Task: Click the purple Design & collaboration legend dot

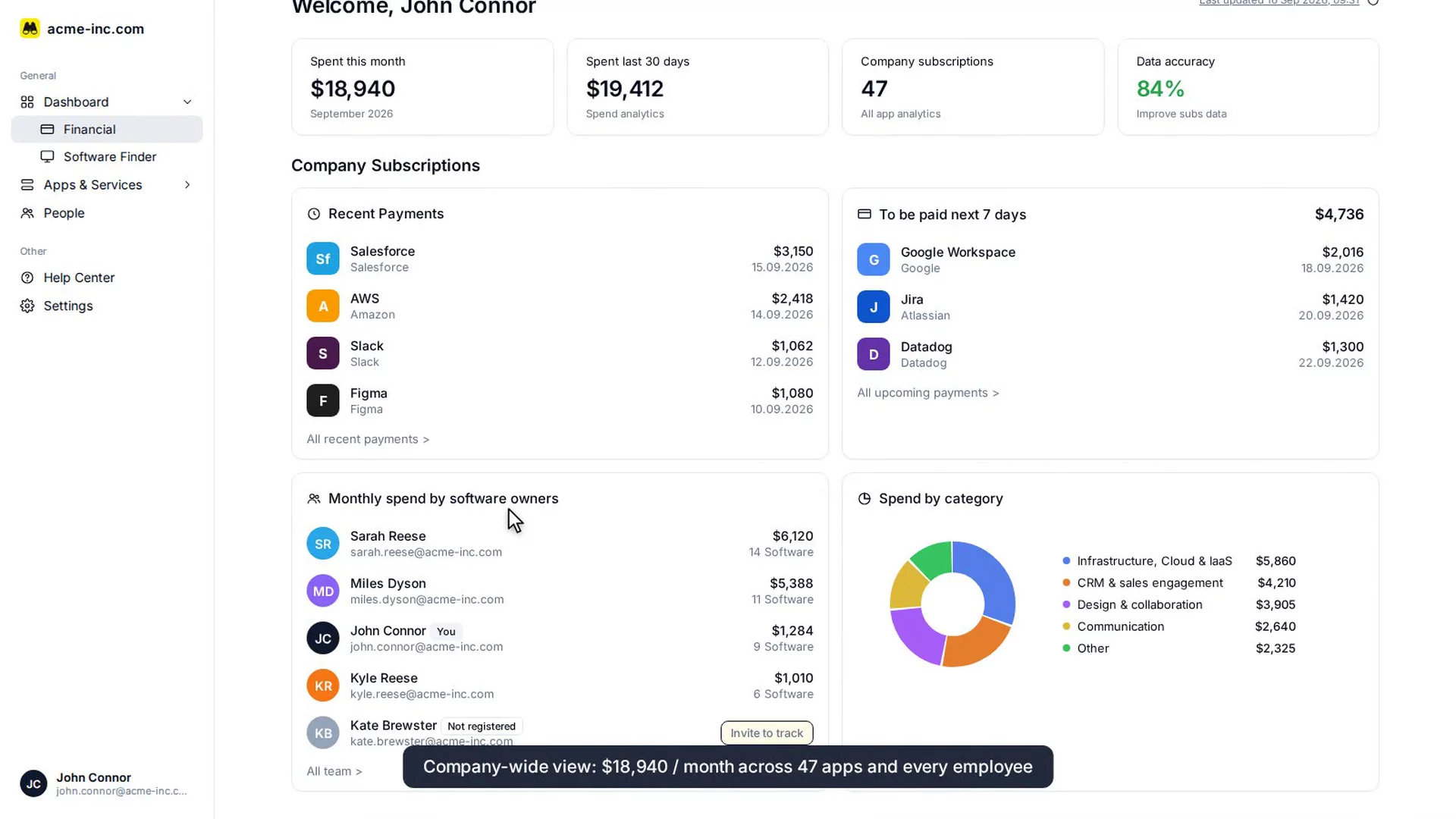Action: pyautogui.click(x=1066, y=604)
